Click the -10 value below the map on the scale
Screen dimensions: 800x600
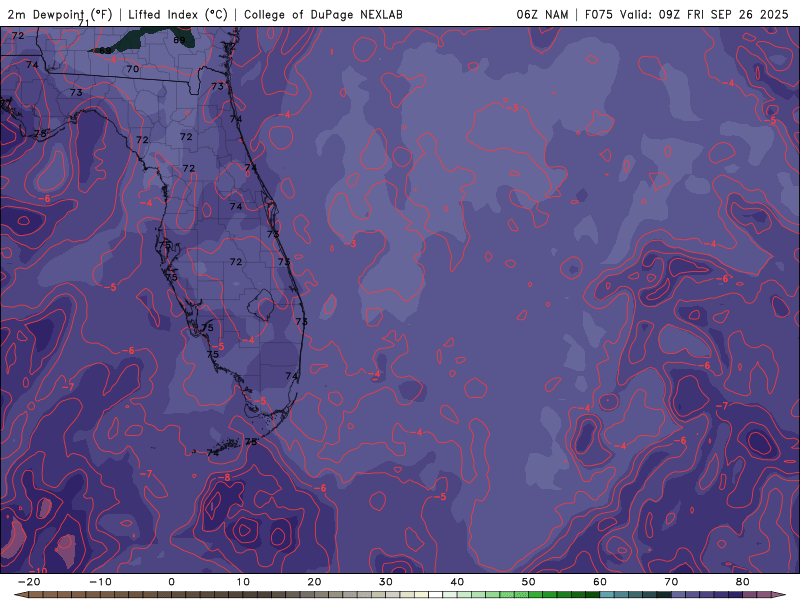(100, 582)
